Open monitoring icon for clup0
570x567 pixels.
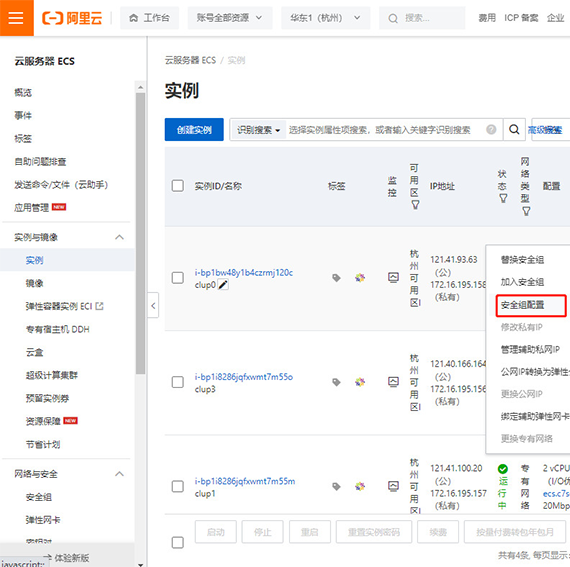pyautogui.click(x=393, y=278)
